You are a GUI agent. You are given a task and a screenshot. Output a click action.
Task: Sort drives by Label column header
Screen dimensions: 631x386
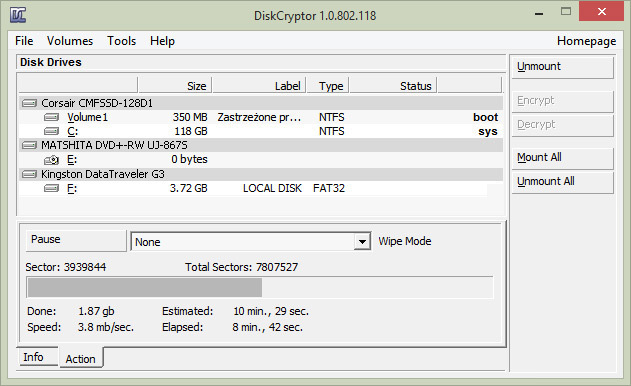259,86
